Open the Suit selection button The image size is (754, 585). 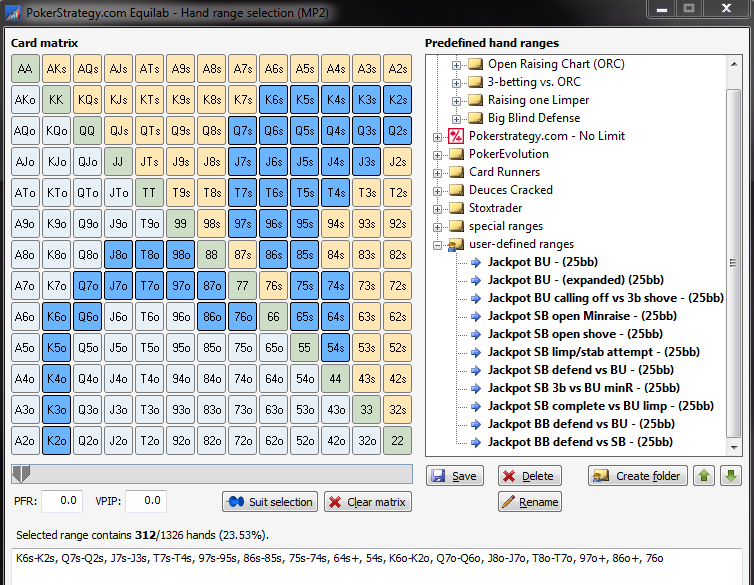(270, 502)
